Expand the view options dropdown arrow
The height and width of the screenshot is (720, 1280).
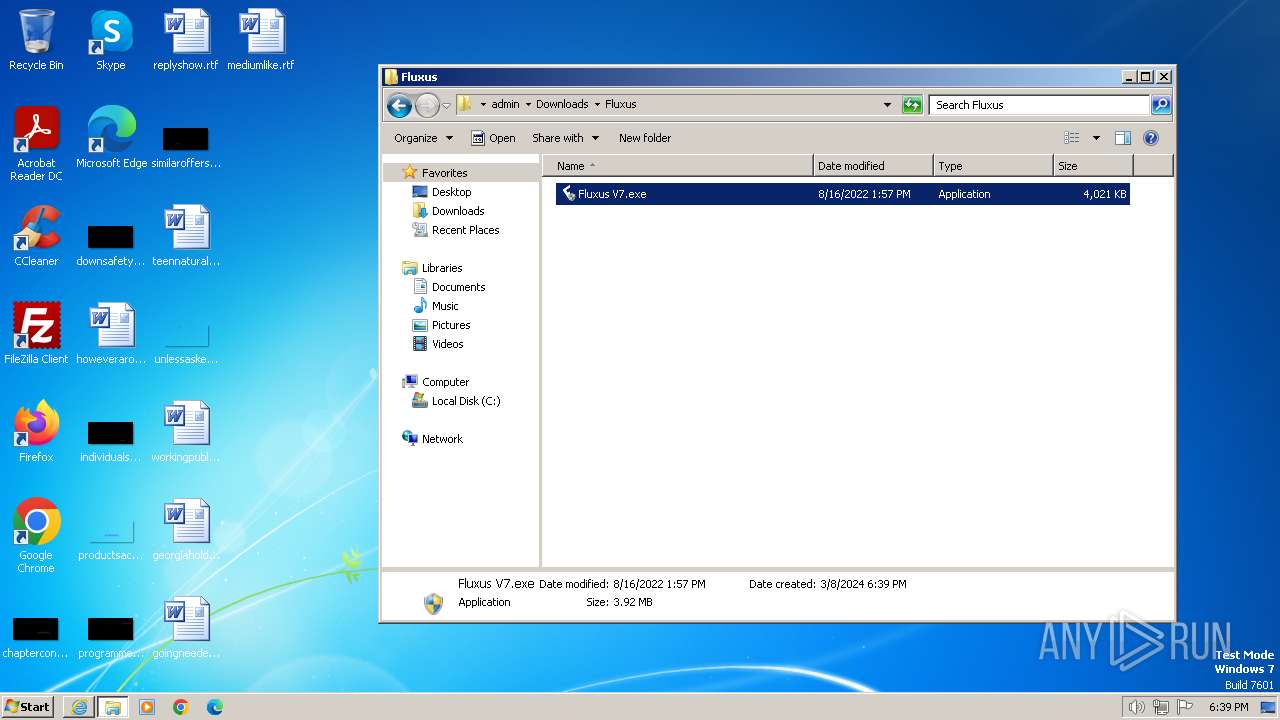pyautogui.click(x=1096, y=138)
